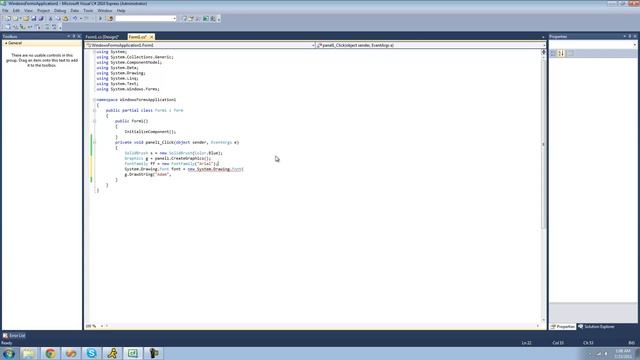Click the Add New Item toolbar icon
The width and height of the screenshot is (640, 360).
[17, 19]
